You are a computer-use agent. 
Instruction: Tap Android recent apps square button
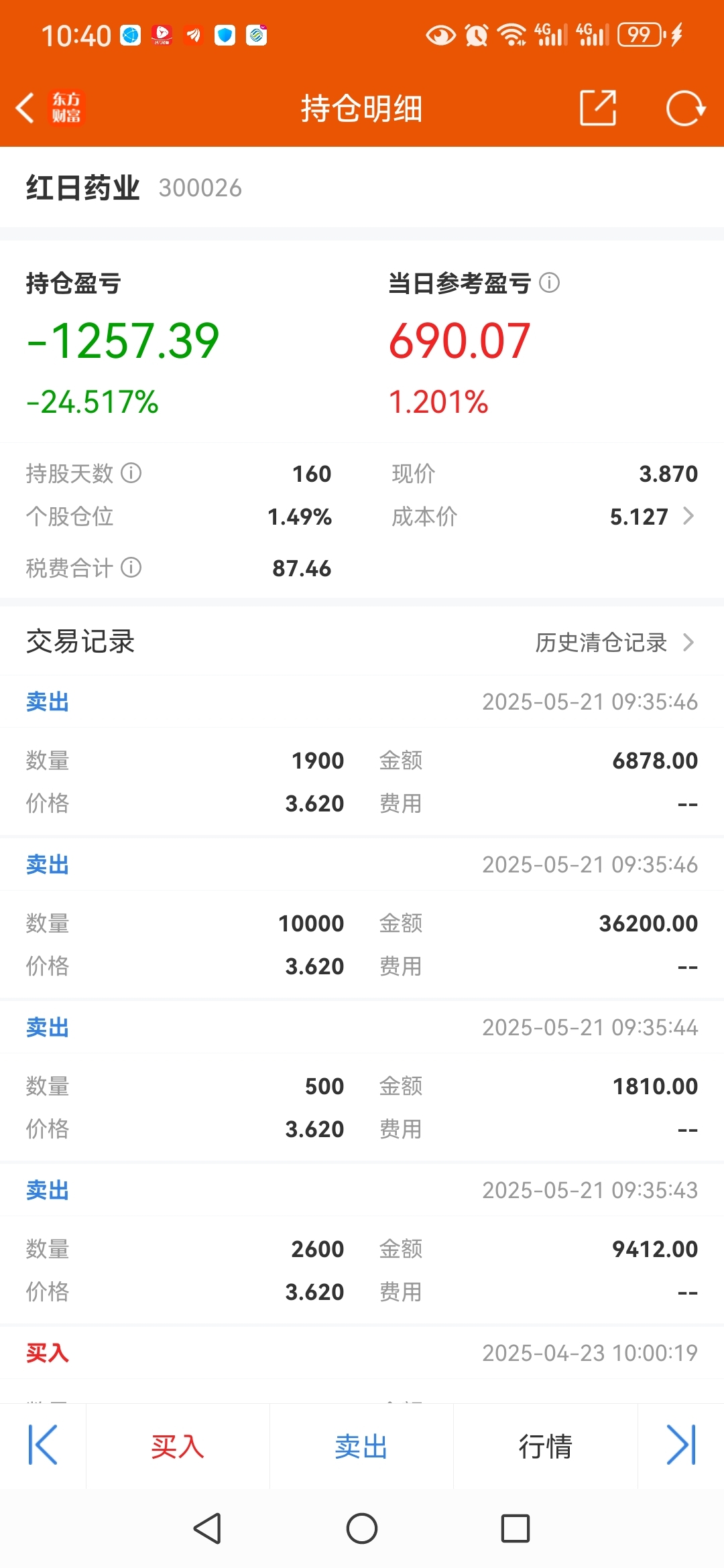click(516, 1528)
